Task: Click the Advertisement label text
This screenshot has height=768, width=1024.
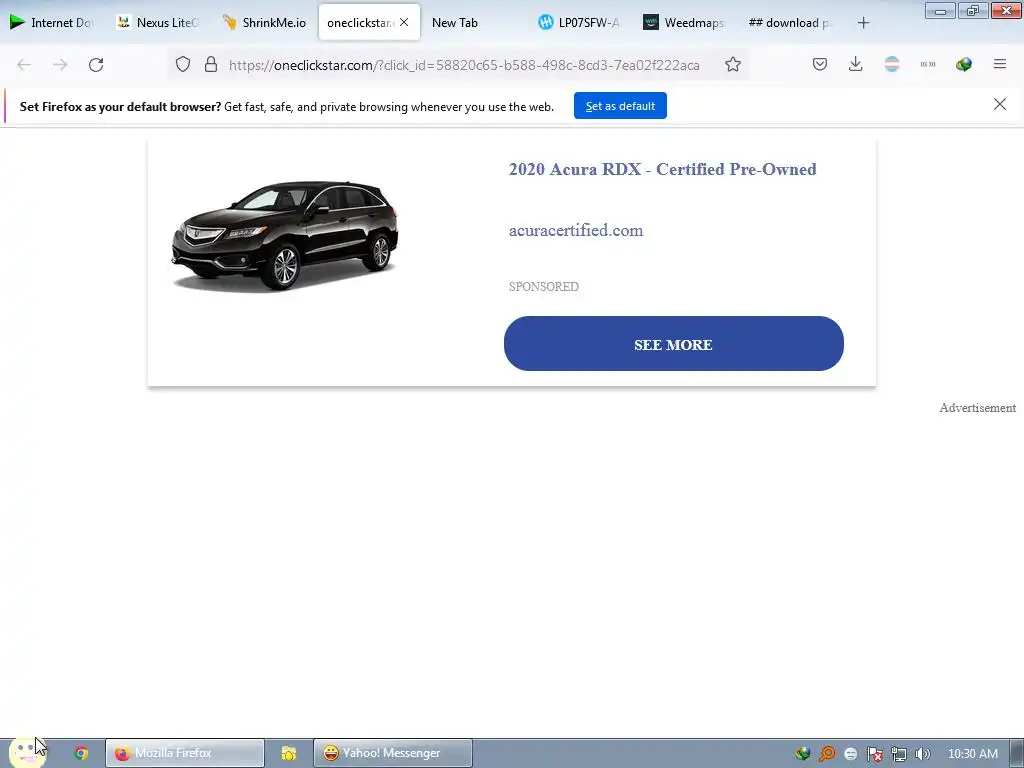Action: point(977,408)
